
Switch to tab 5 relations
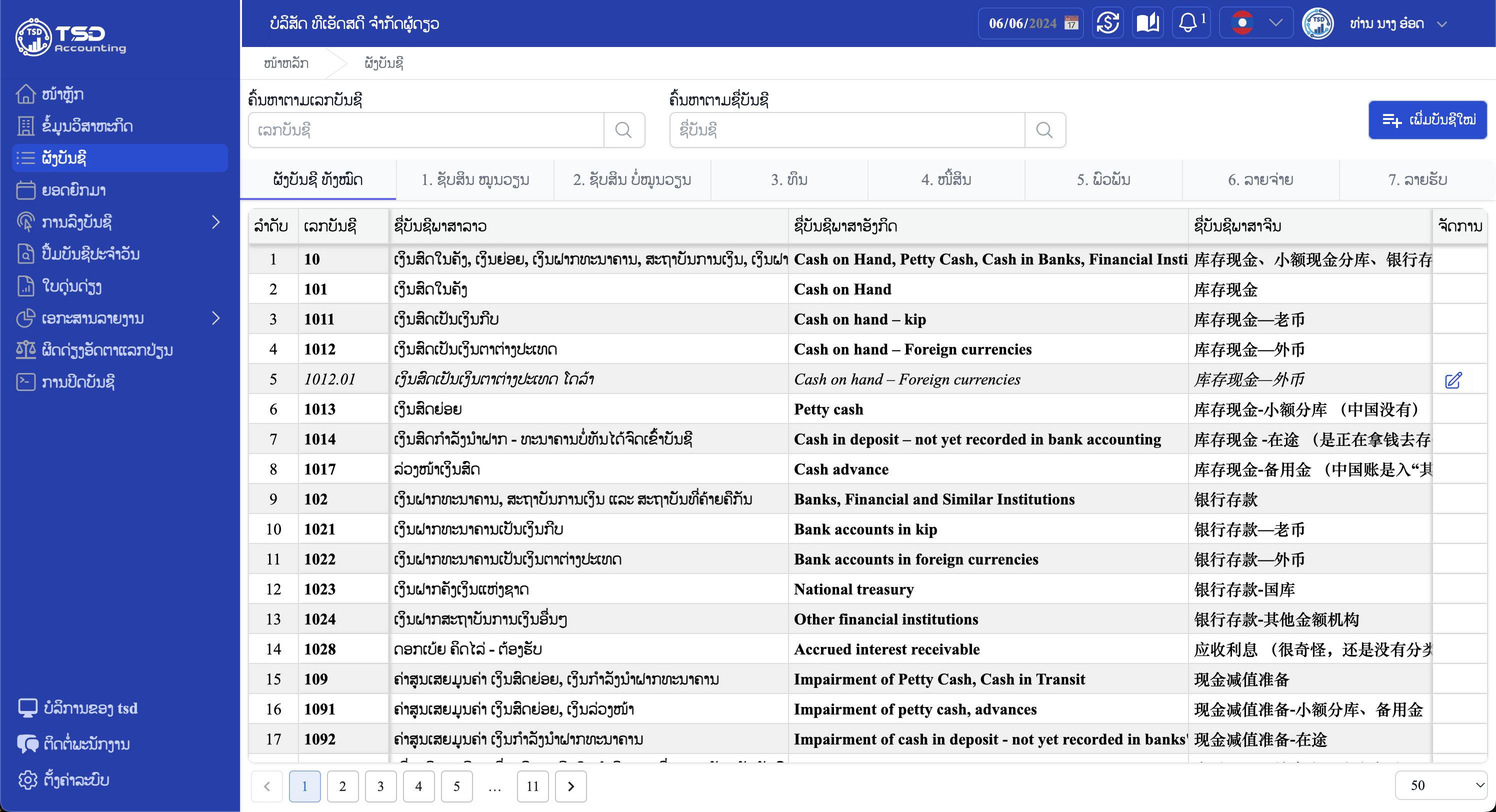click(x=1103, y=179)
